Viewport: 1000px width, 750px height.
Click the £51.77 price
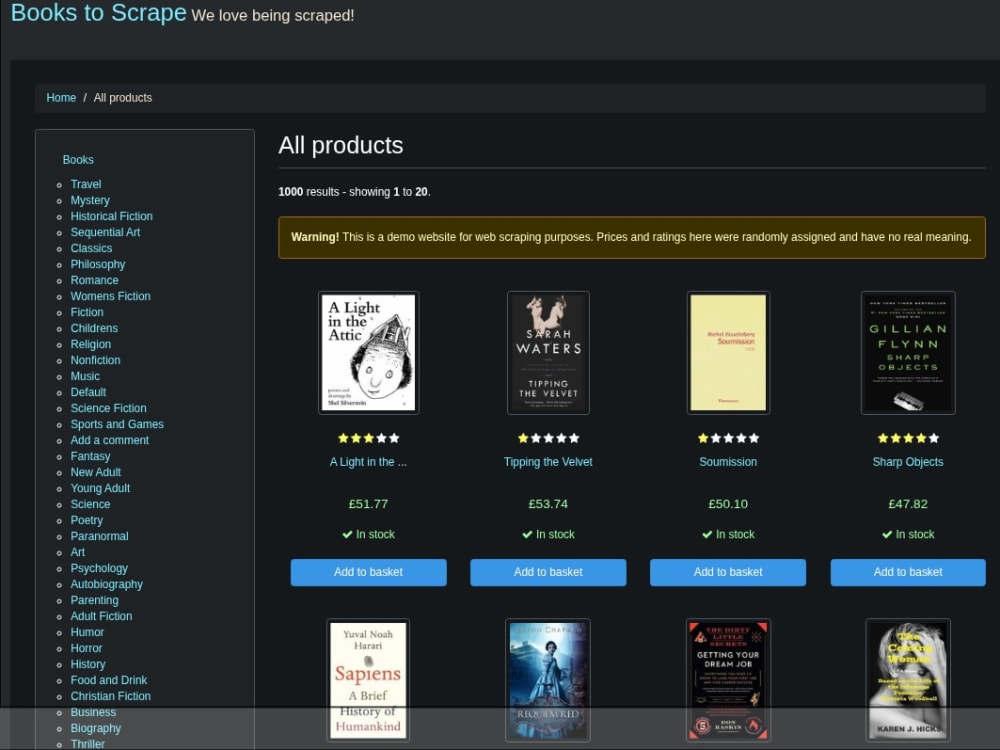[368, 504]
